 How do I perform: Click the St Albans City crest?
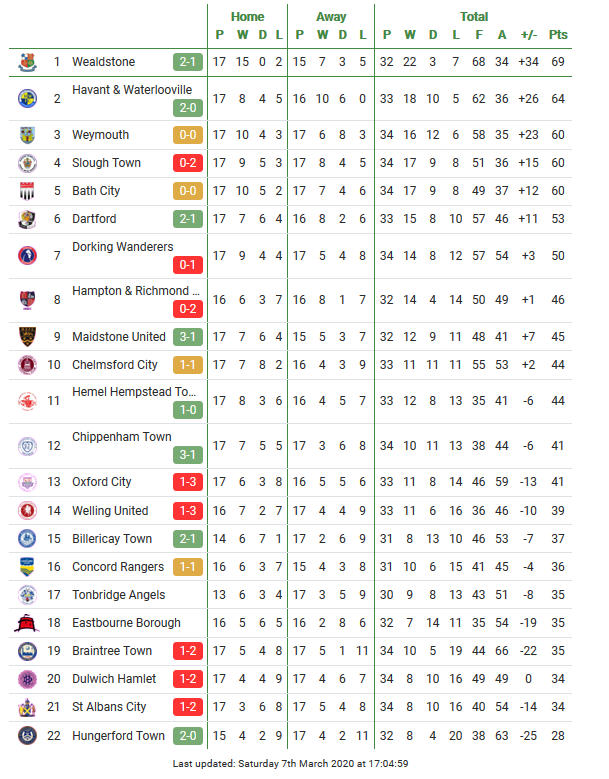tap(27, 707)
